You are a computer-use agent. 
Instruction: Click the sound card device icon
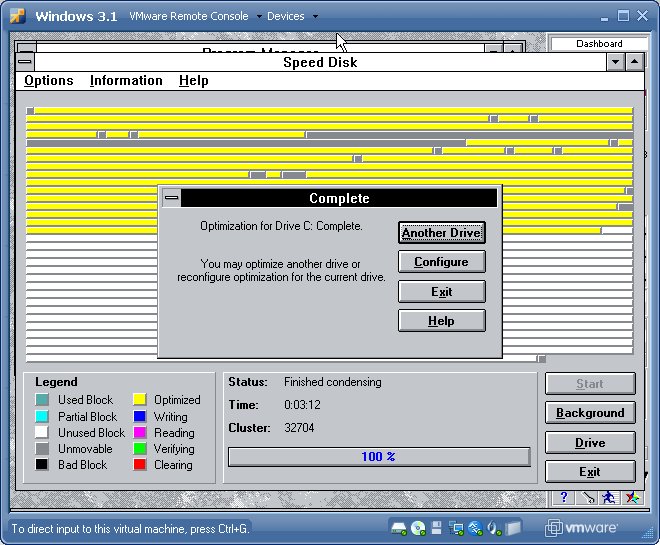tap(494, 528)
